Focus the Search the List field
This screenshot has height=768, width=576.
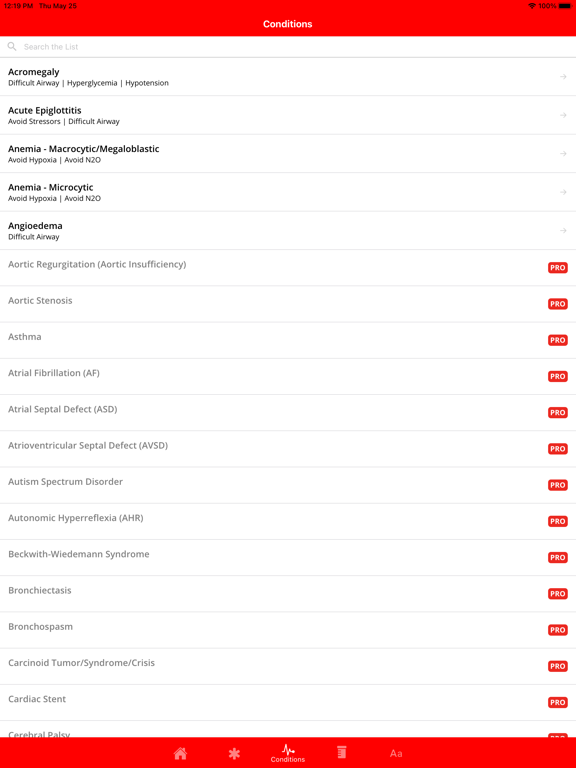(x=288, y=47)
